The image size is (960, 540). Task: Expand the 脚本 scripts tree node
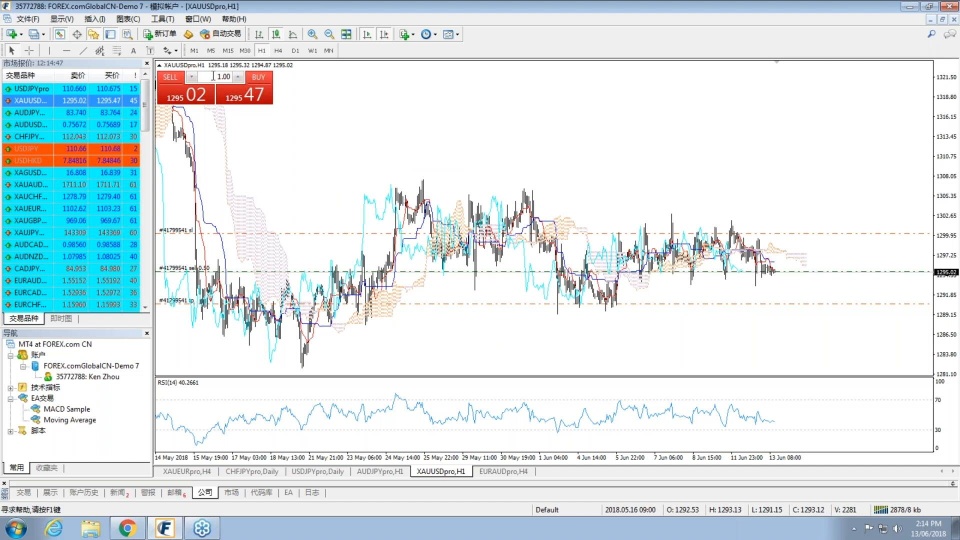pyautogui.click(x=10, y=431)
